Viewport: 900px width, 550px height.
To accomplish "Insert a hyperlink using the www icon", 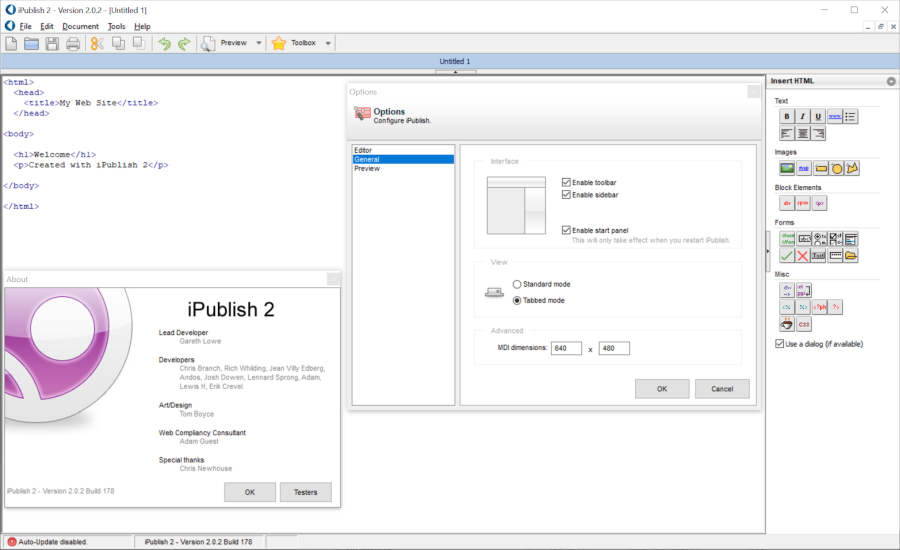I will pos(835,117).
